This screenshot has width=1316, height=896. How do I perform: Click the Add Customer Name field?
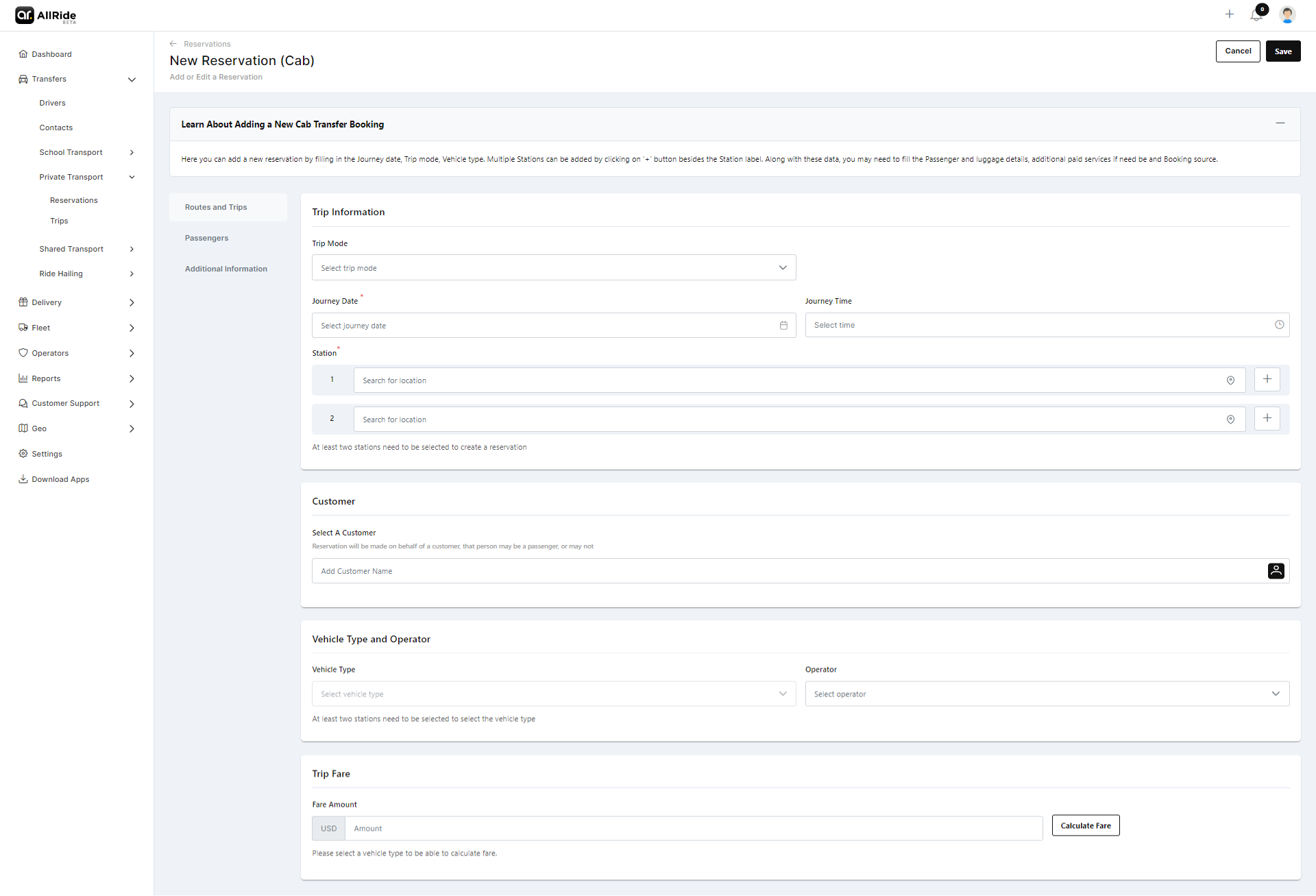pos(788,571)
